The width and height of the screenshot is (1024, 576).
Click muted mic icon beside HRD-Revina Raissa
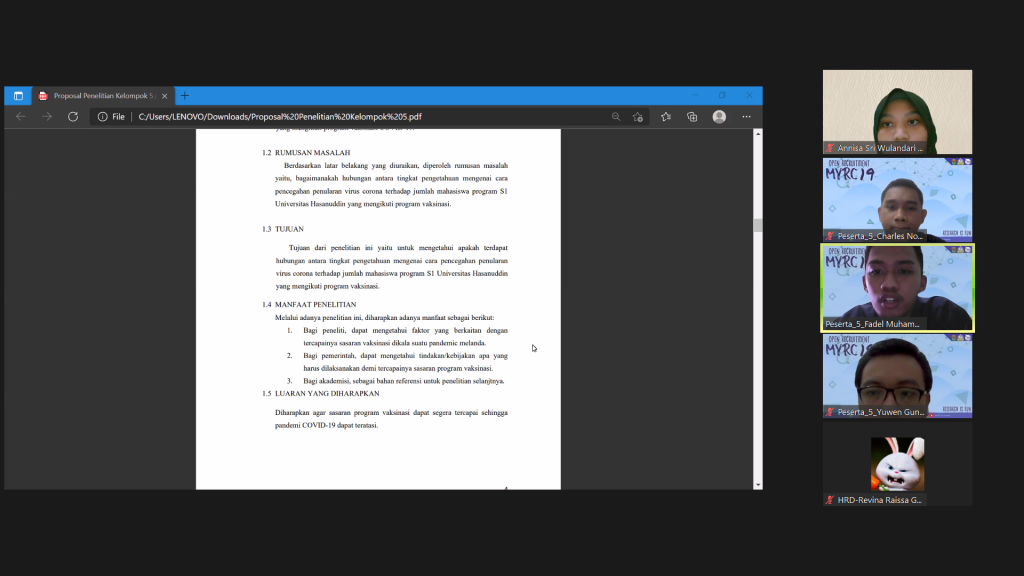(x=830, y=500)
